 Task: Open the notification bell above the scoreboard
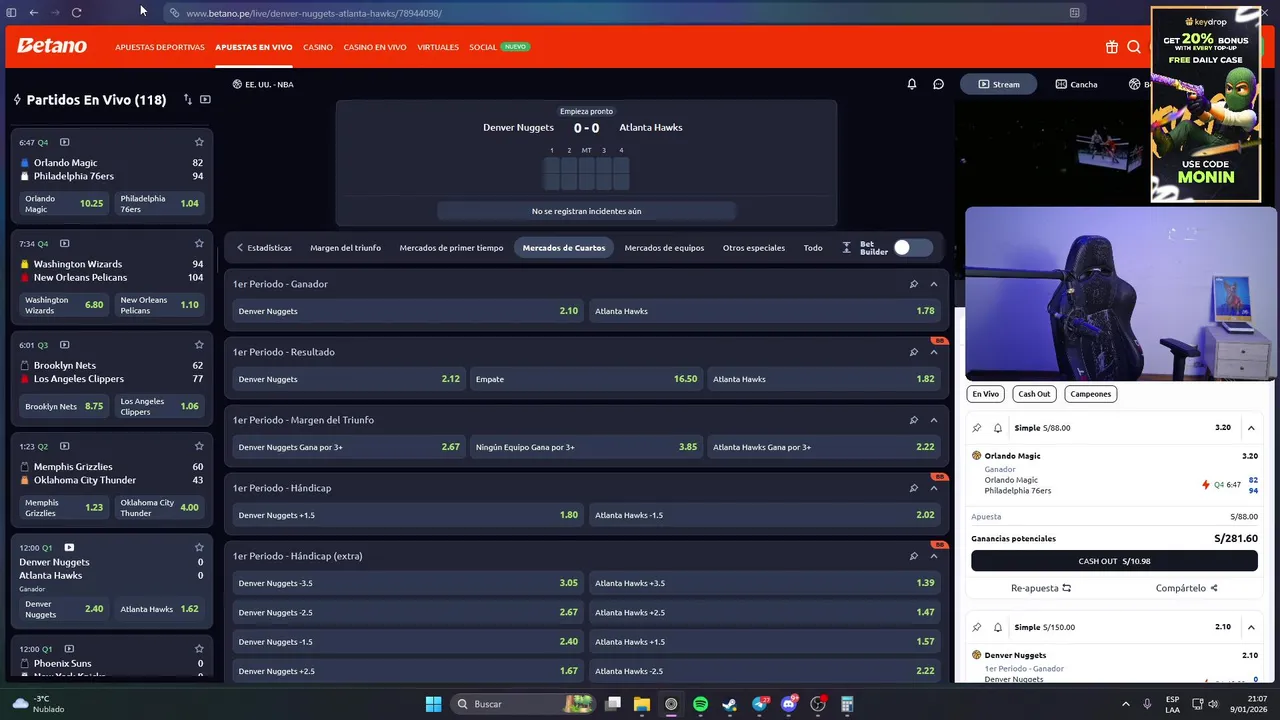(x=912, y=84)
